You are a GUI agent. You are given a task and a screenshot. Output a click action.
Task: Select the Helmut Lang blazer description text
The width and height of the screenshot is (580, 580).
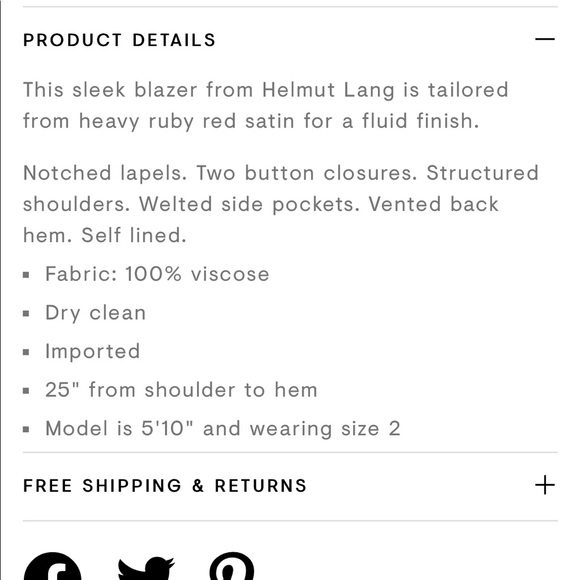pyautogui.click(x=266, y=105)
